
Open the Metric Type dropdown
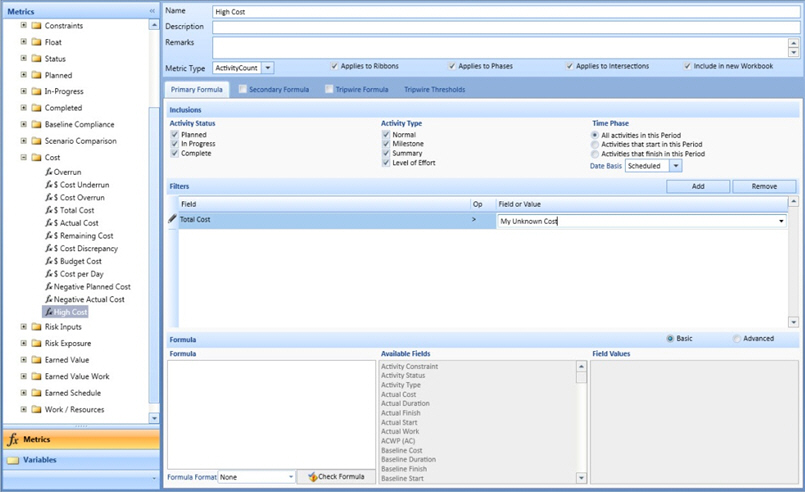(x=269, y=68)
